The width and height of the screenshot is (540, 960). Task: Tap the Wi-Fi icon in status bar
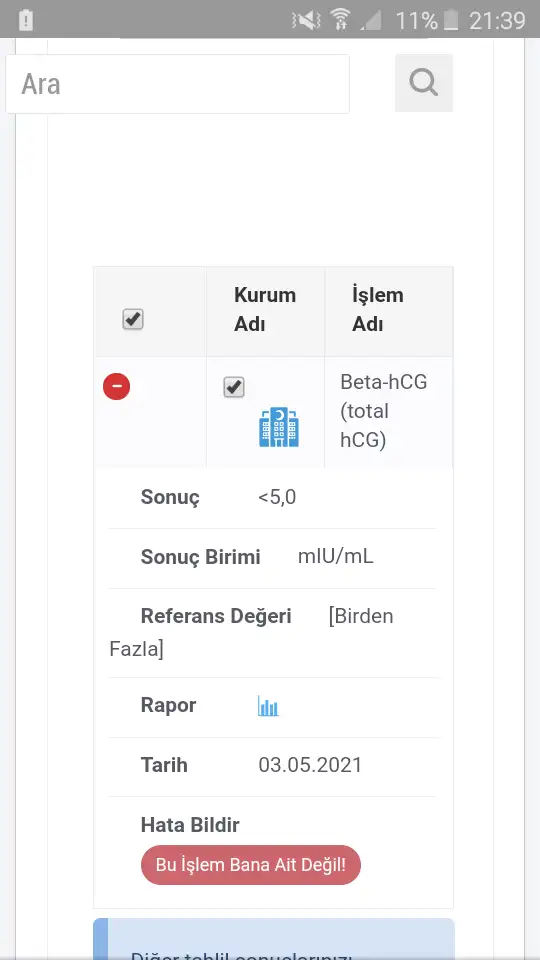tap(340, 20)
